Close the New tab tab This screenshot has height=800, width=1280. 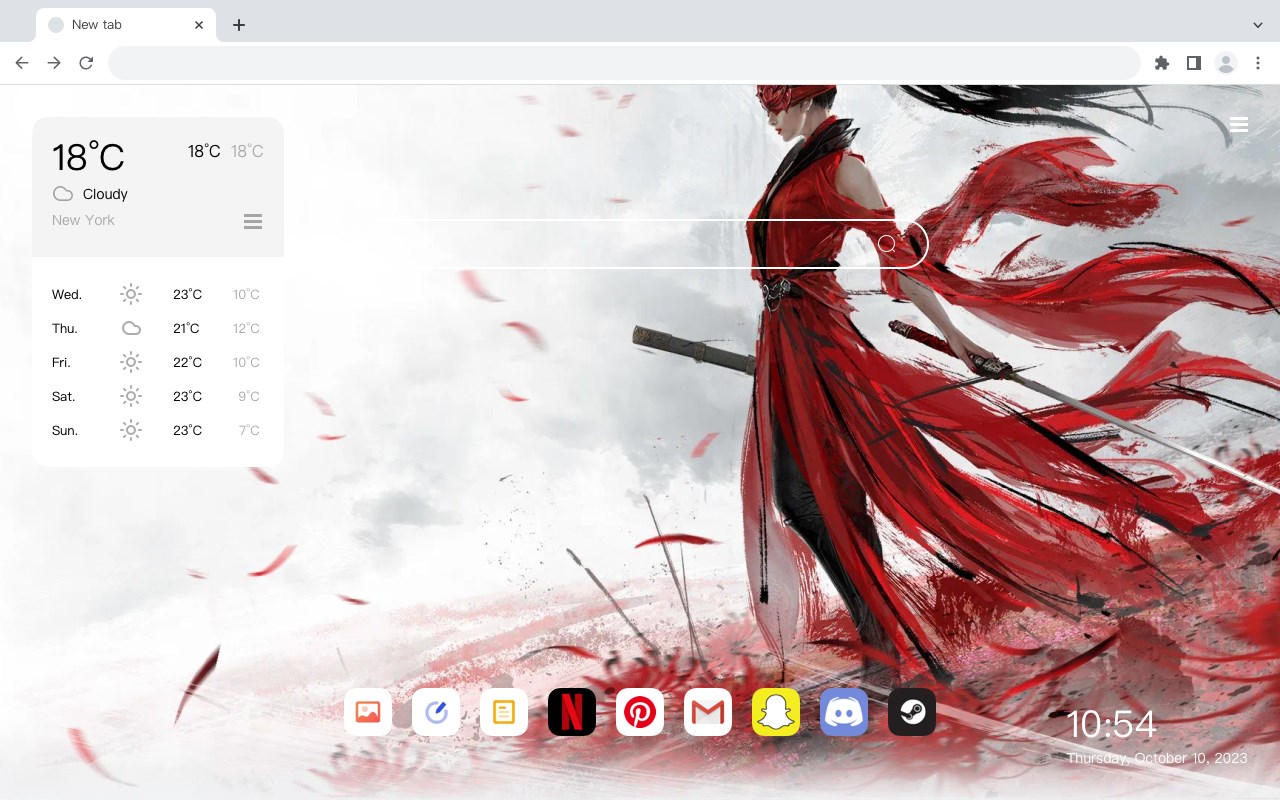[x=199, y=25]
